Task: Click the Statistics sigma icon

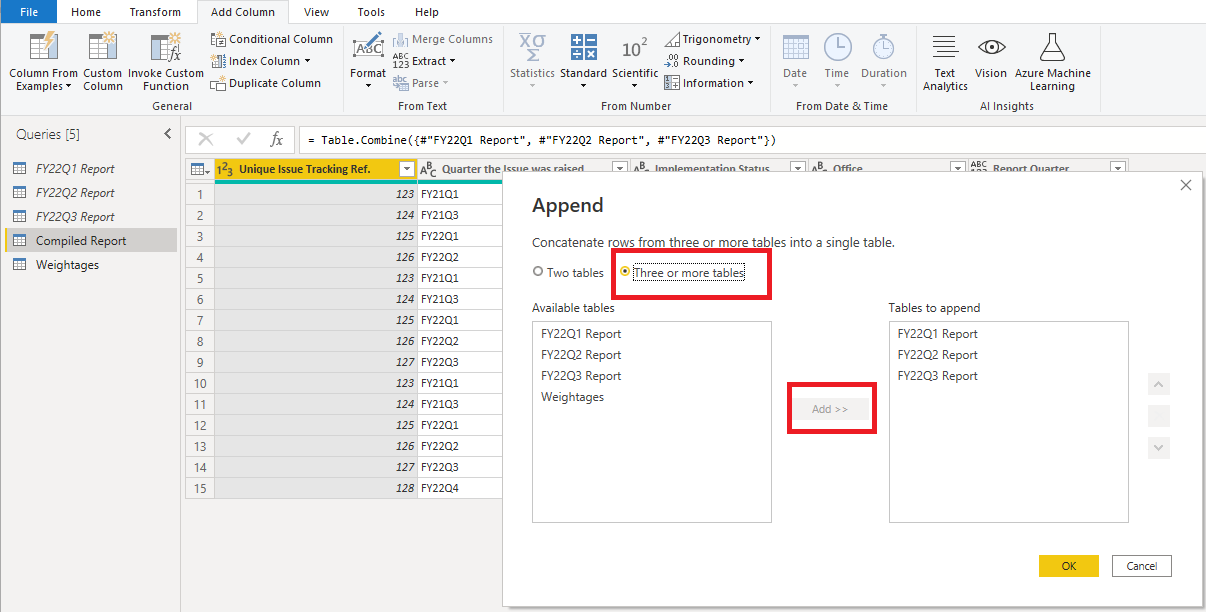Action: click(x=531, y=48)
